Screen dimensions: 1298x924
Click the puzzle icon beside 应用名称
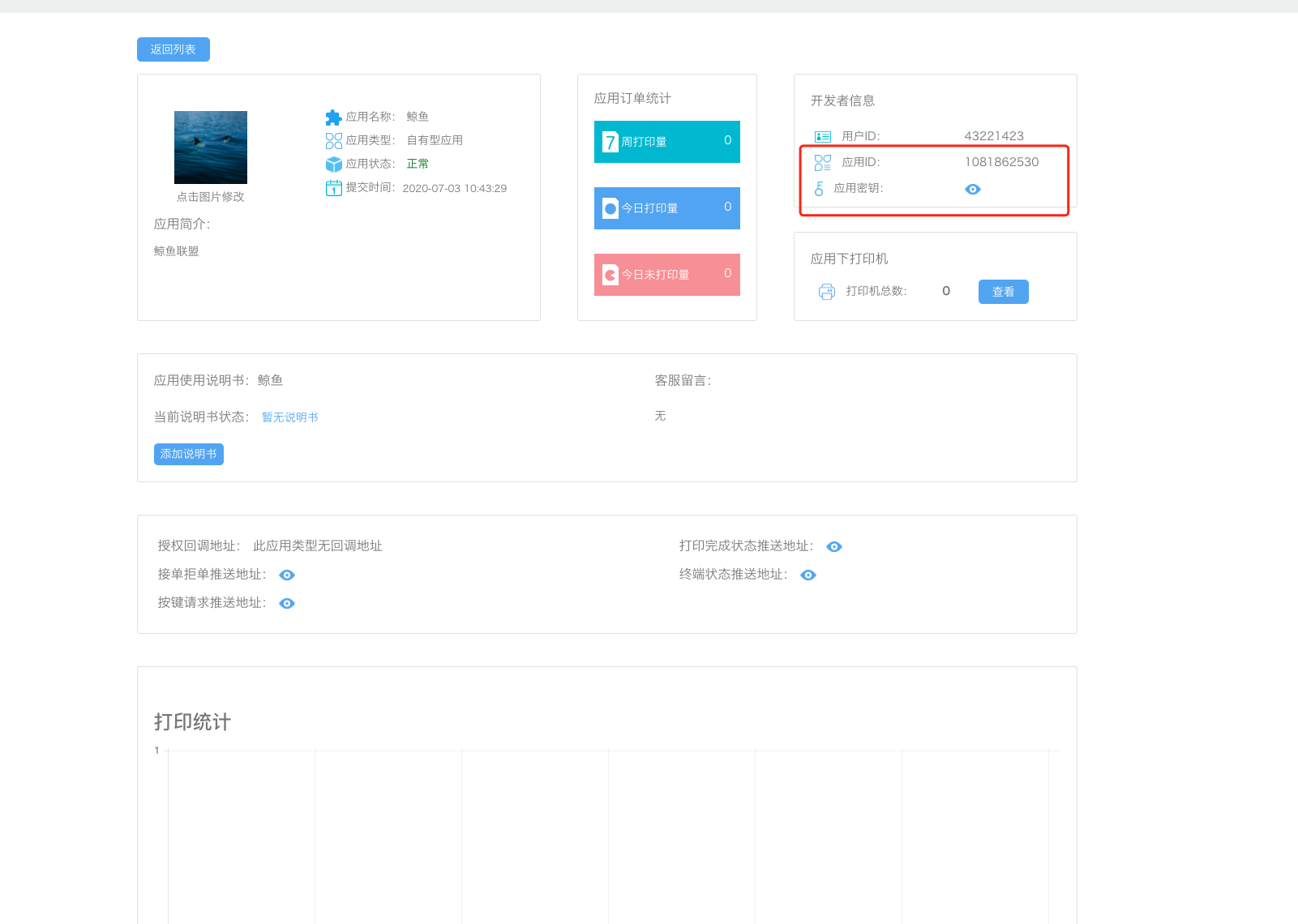(333, 118)
